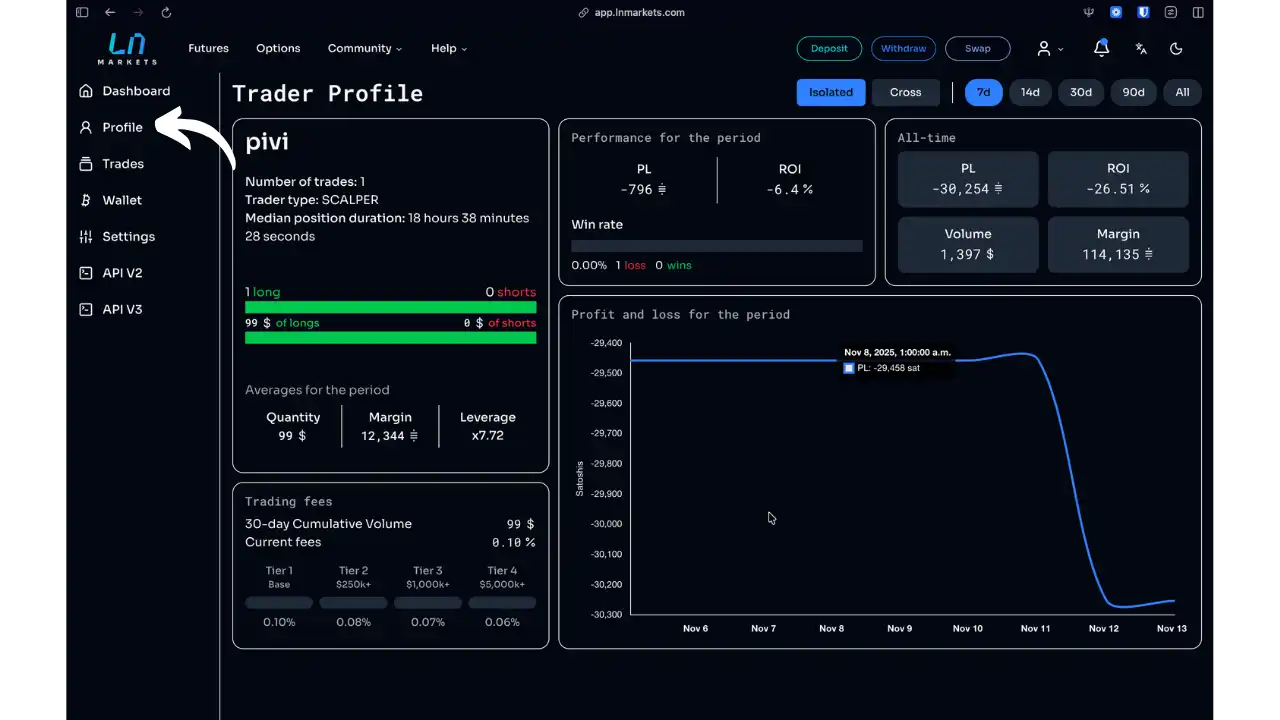1280x720 pixels.
Task: Open the notifications bell
Action: coord(1101,48)
